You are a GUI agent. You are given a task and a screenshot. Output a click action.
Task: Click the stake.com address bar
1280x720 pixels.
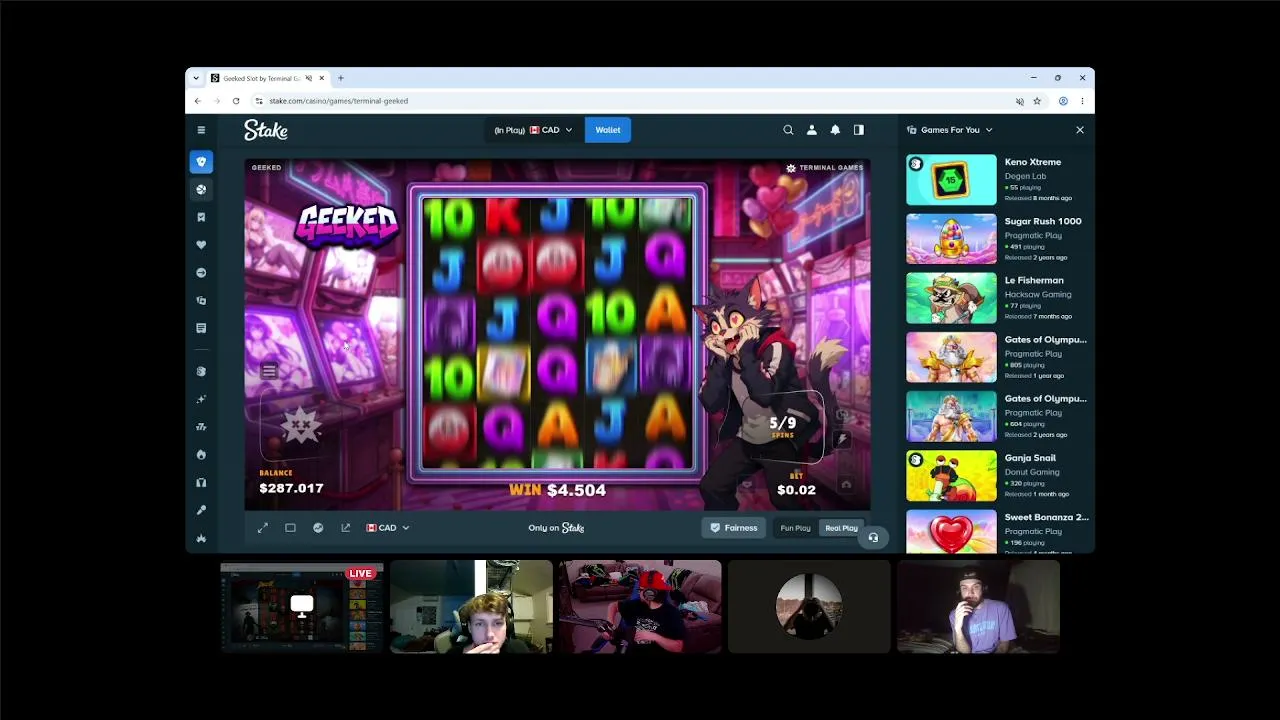[630, 101]
